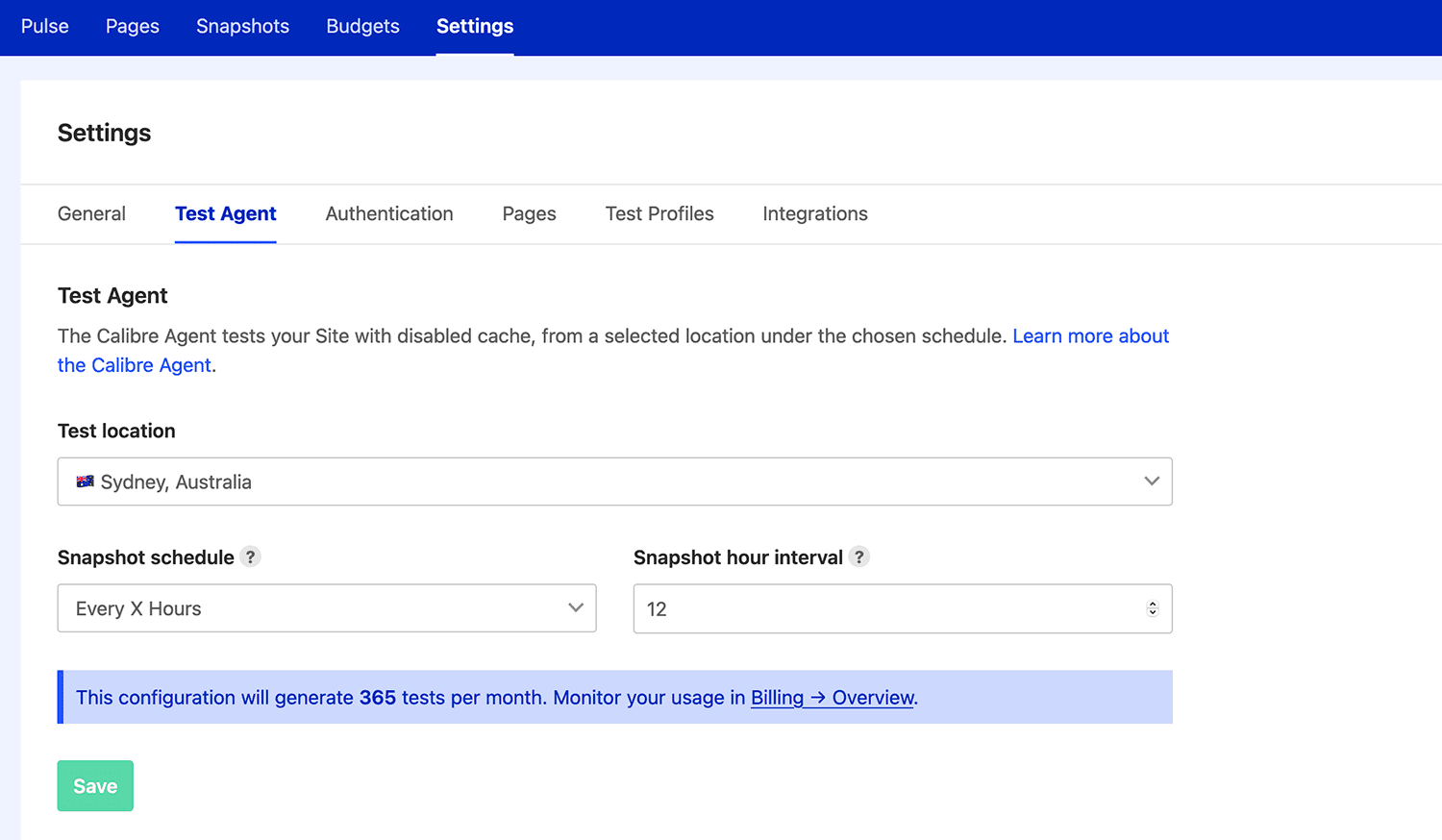The image size is (1442, 840).
Task: Open the Snapshot schedule dropdown
Action: (x=327, y=607)
